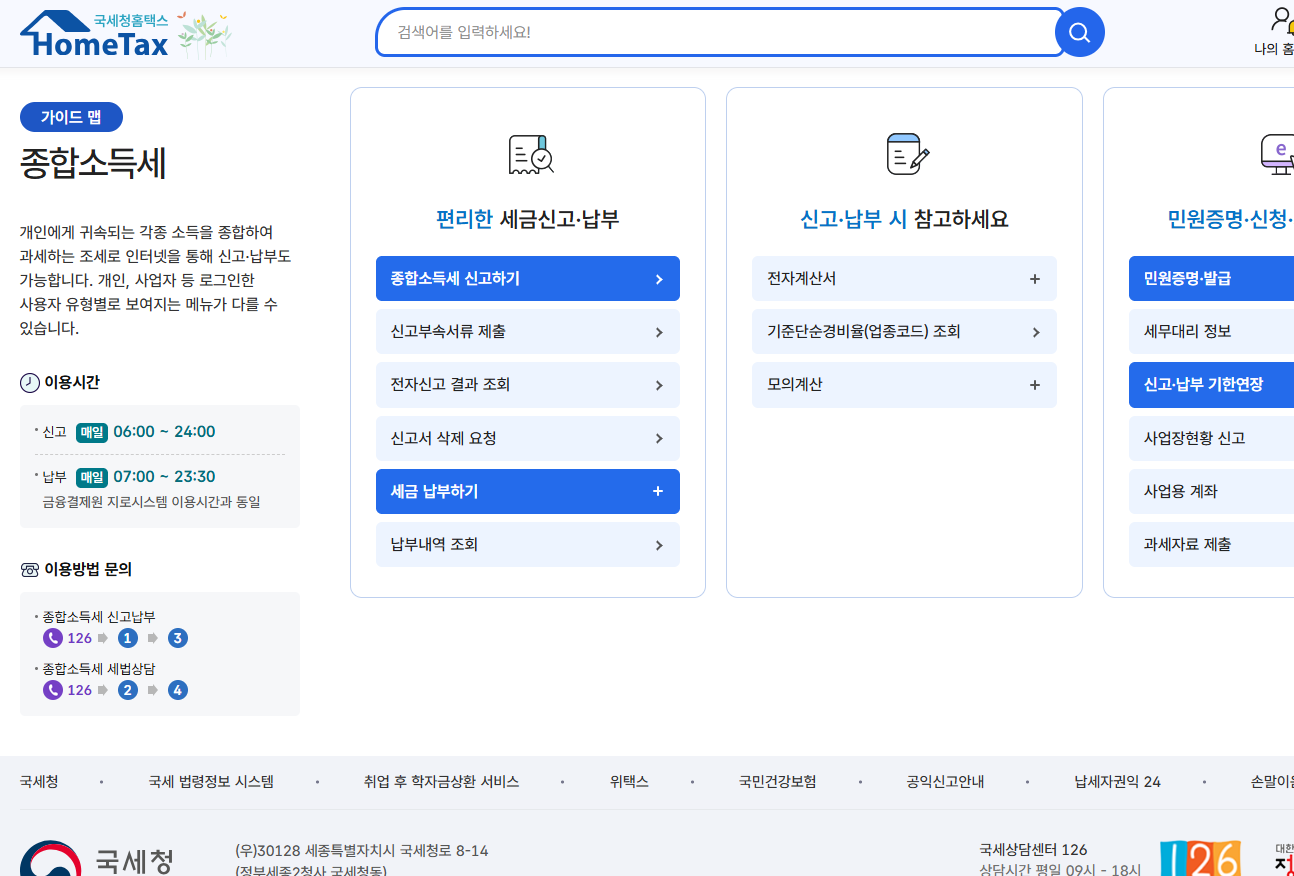Open the 위택스 link
The width and height of the screenshot is (1294, 876).
[x=629, y=782]
